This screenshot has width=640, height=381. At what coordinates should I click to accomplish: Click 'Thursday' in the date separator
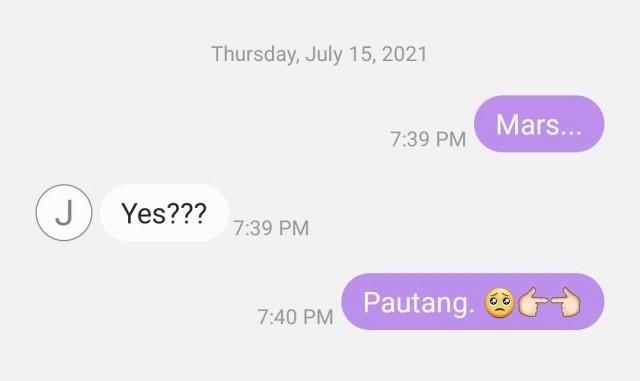tap(255, 55)
